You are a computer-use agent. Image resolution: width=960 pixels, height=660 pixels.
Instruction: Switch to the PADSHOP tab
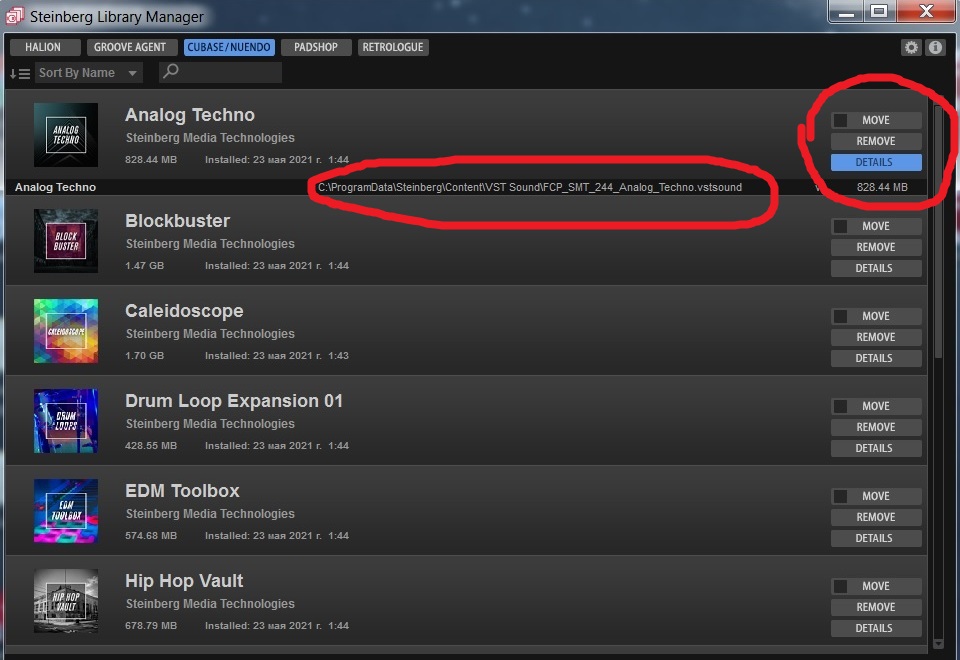pos(316,47)
